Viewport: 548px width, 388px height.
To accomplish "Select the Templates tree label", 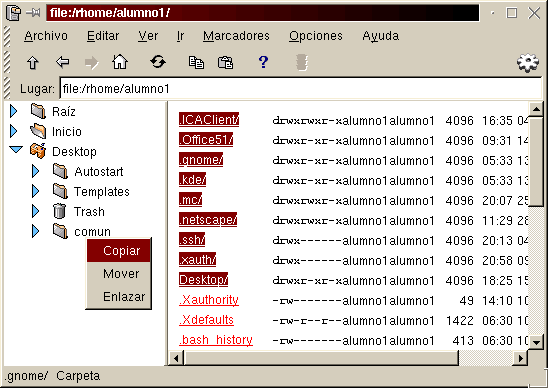I will click(x=102, y=192).
